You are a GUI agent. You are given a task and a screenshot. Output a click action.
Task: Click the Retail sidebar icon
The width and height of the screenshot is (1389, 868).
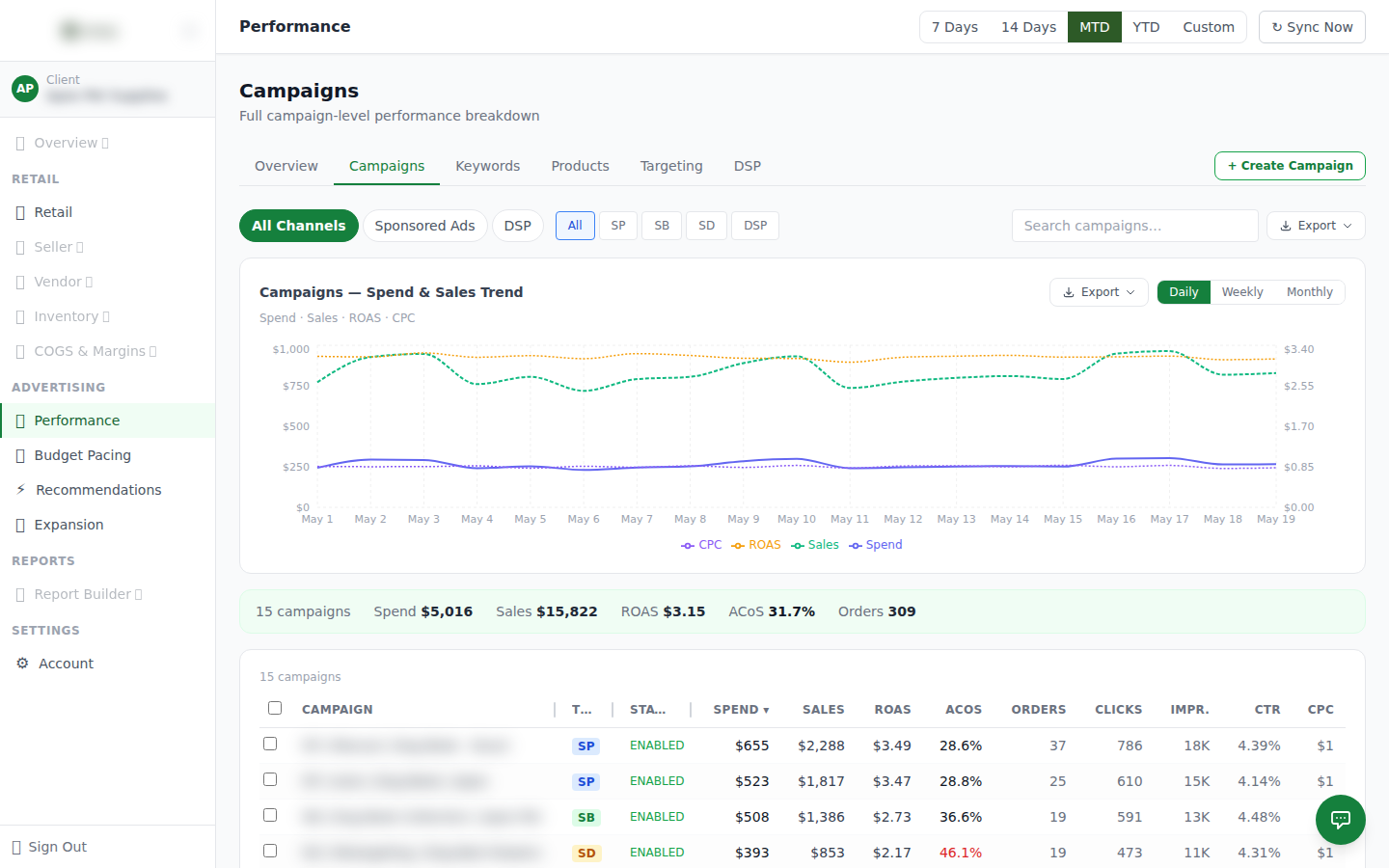20,212
